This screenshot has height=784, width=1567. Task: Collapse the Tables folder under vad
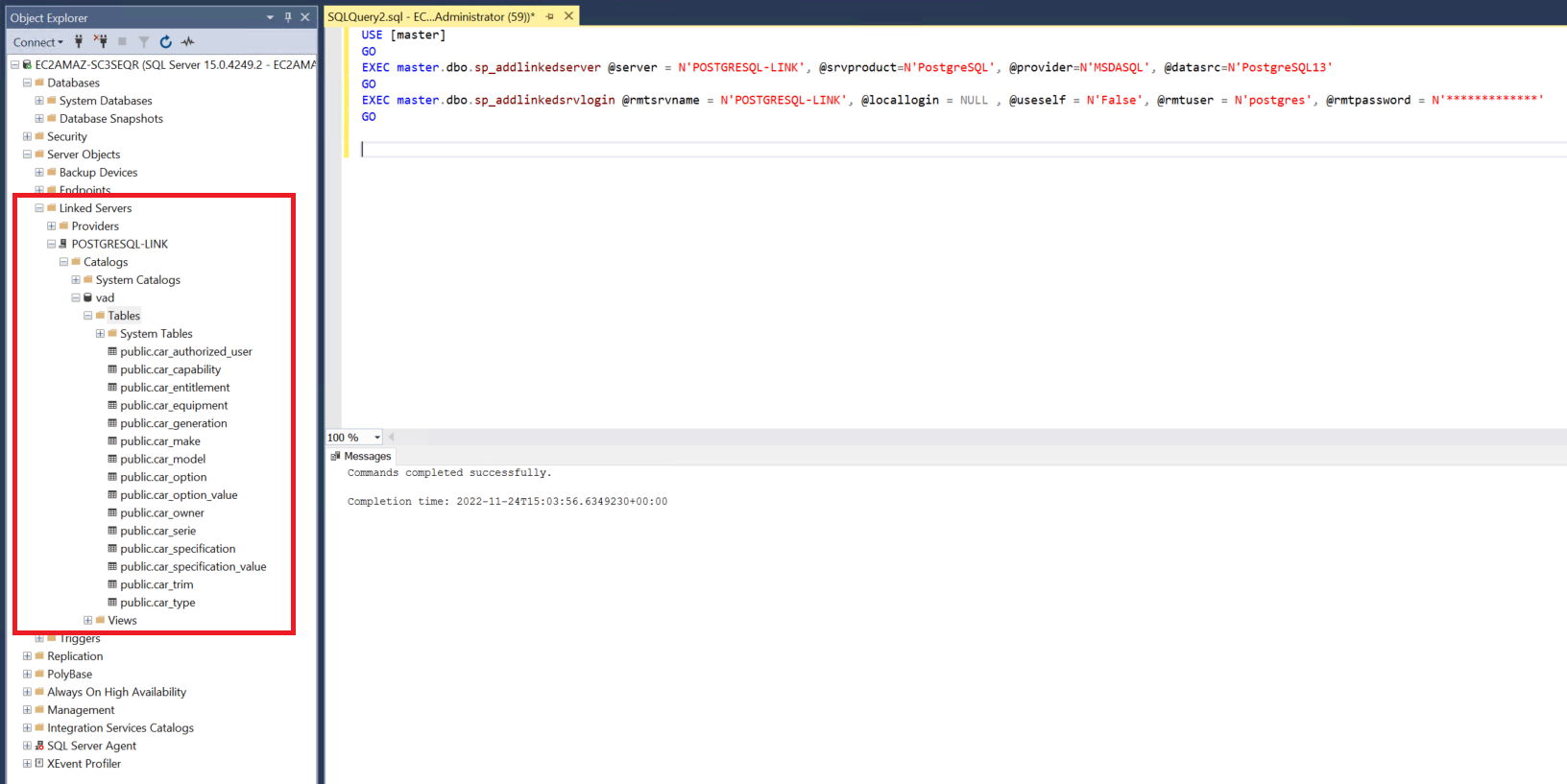click(x=88, y=316)
